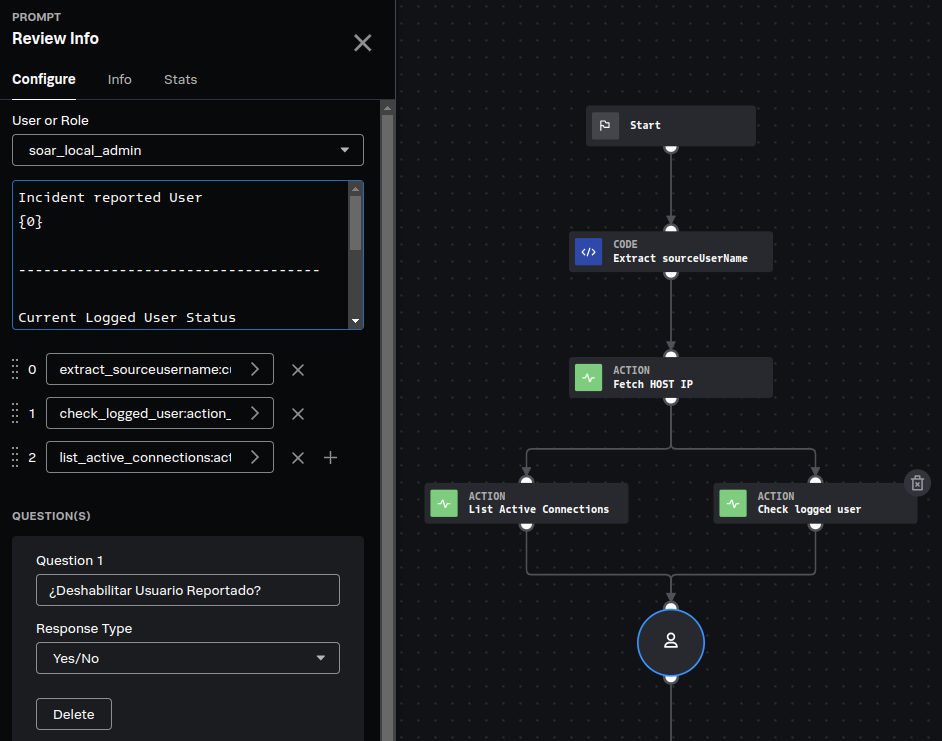Click the message box scroll down arrow
Viewport: 942px width, 741px height.
(356, 321)
